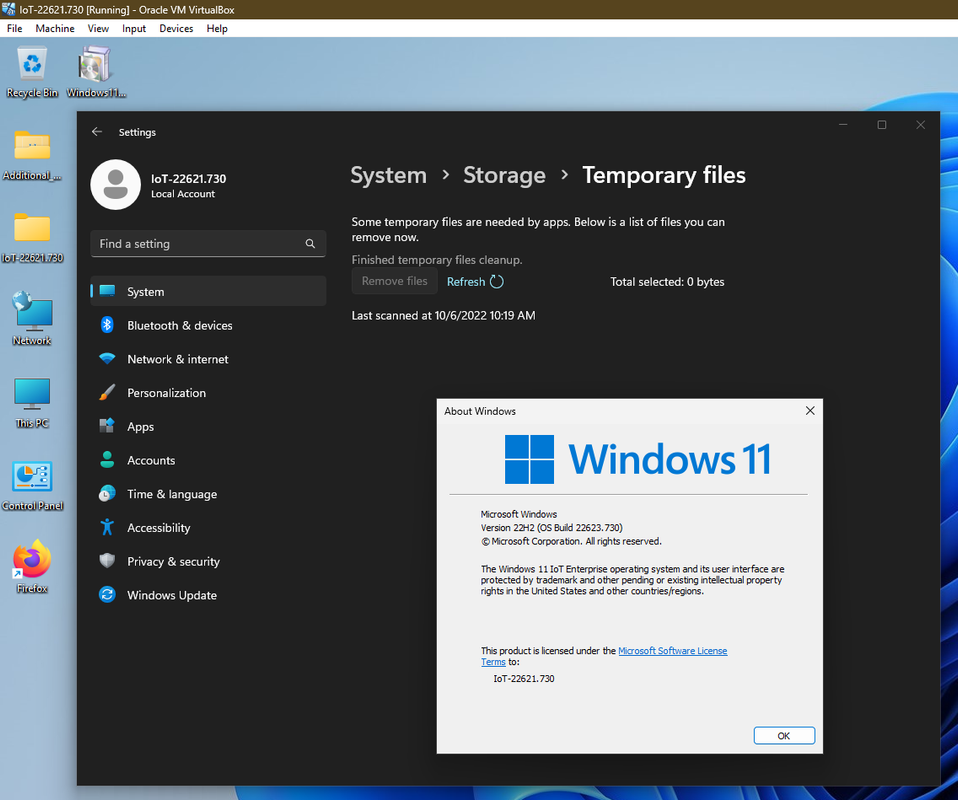Close the Settings window
The image size is (958, 800).
(x=920, y=125)
